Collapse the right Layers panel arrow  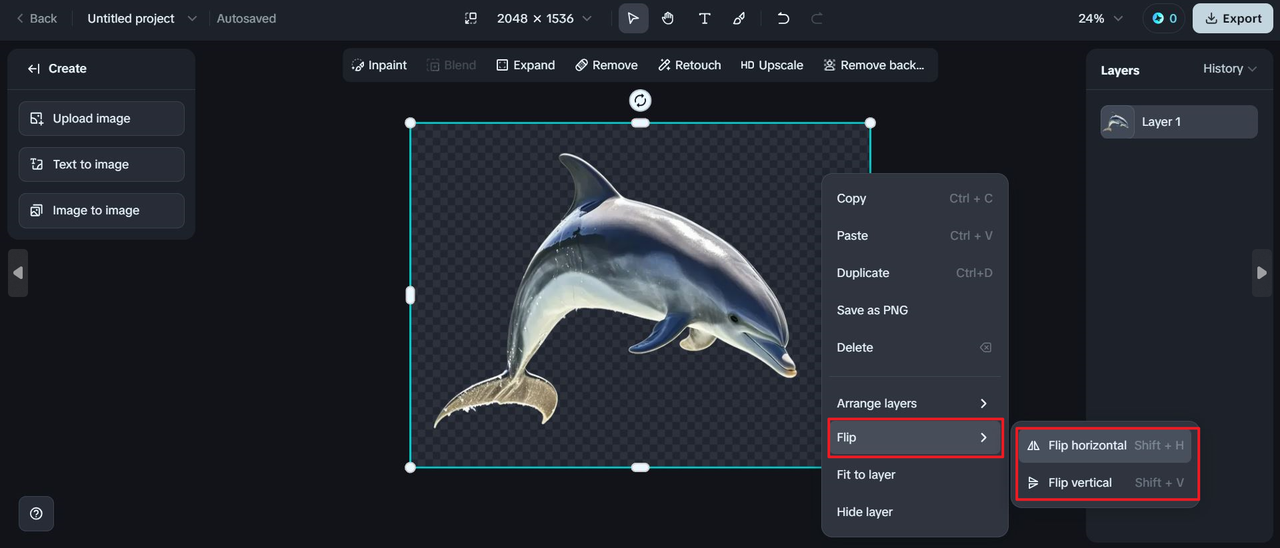(1261, 273)
